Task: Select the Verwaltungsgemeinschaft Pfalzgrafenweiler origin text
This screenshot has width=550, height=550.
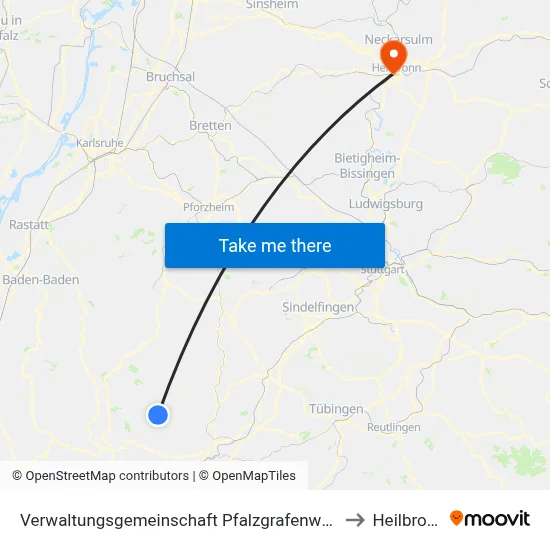Action: click(176, 520)
